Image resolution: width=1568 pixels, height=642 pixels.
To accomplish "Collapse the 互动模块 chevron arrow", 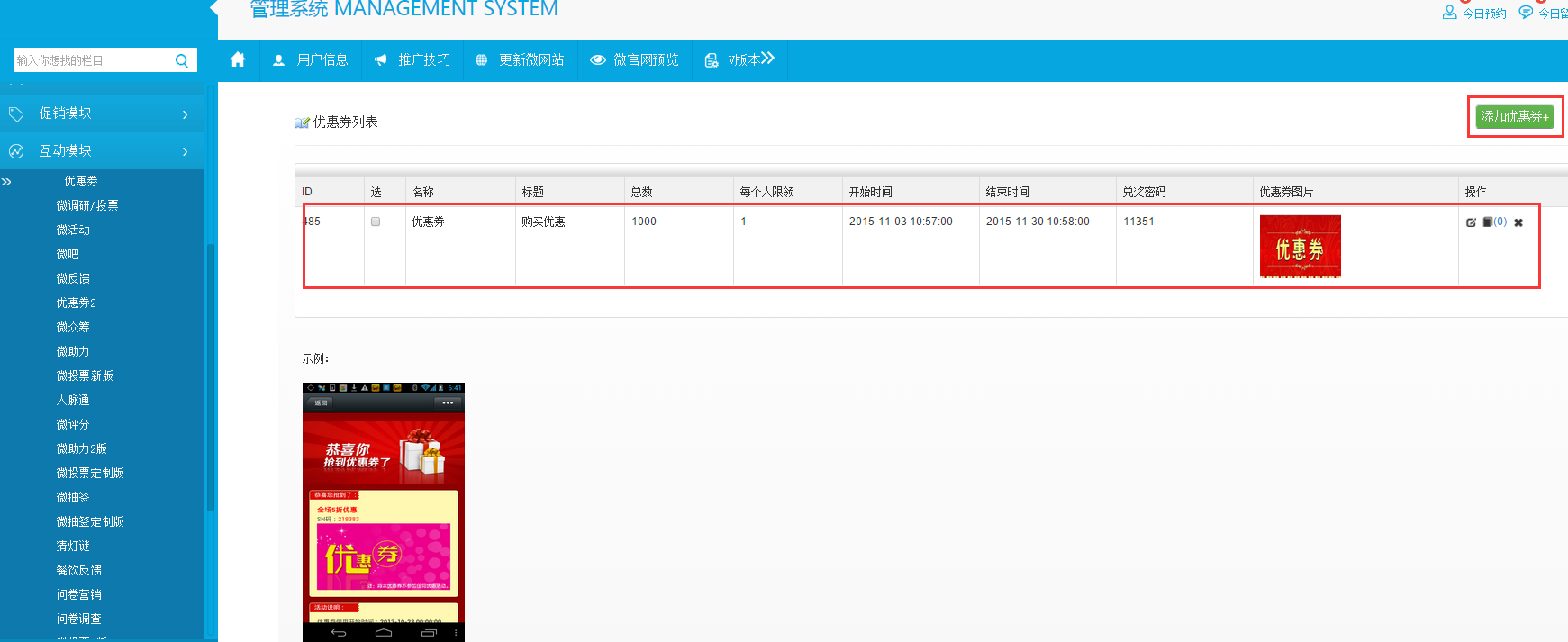I will (186, 151).
